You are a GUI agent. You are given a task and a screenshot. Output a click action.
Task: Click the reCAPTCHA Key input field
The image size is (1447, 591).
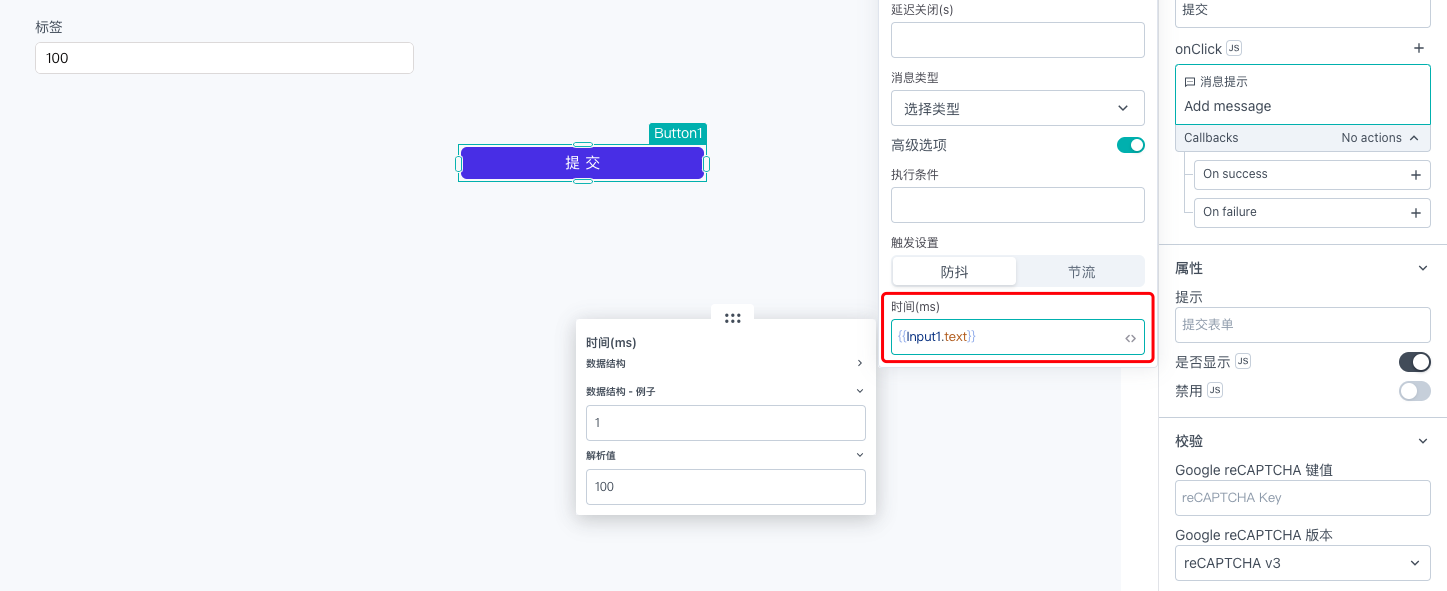1302,497
